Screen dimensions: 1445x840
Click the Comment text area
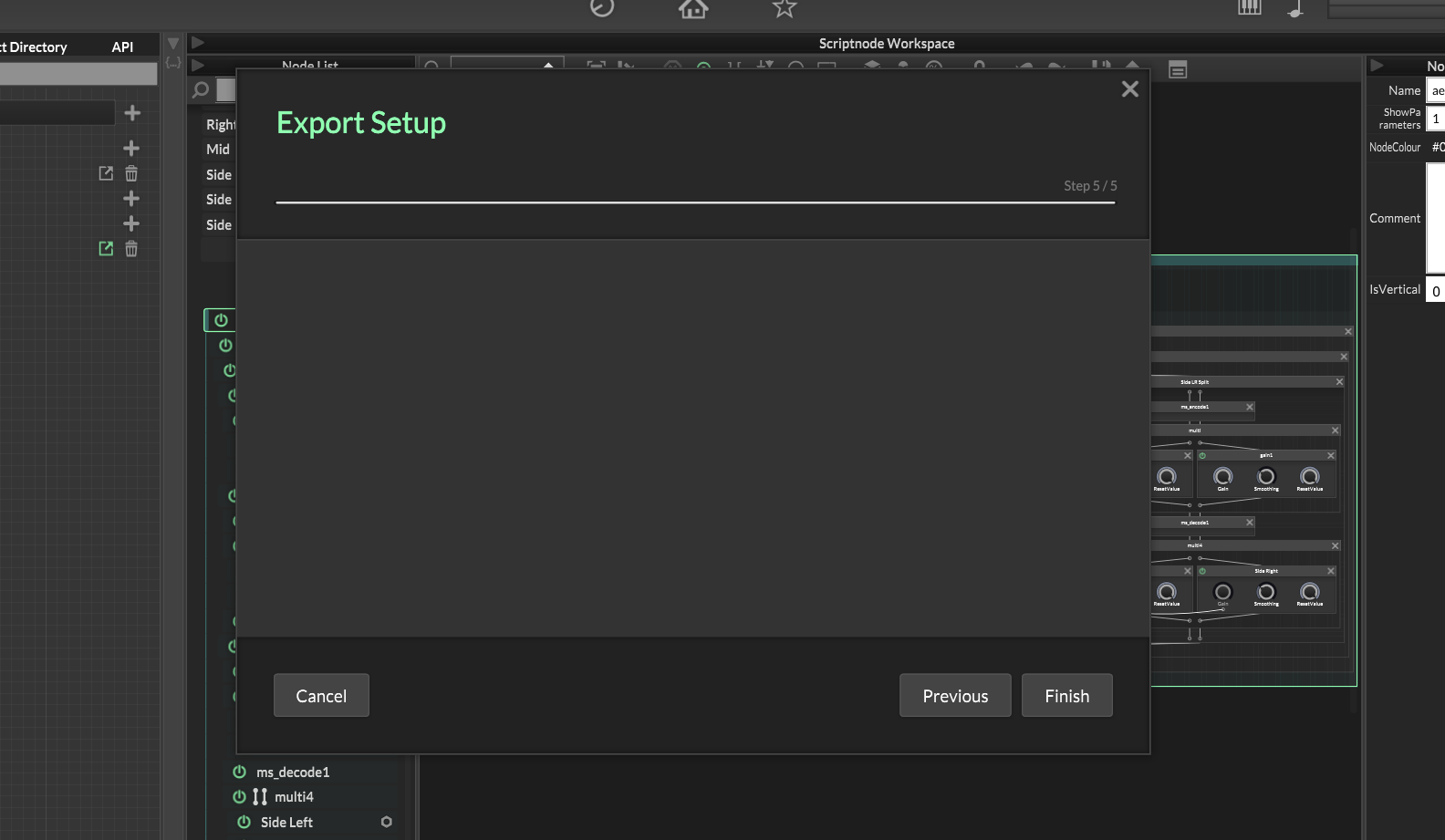(1435, 218)
